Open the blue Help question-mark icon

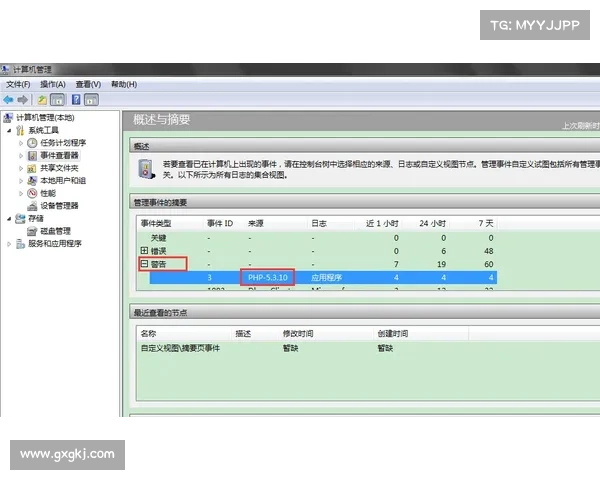click(76, 100)
